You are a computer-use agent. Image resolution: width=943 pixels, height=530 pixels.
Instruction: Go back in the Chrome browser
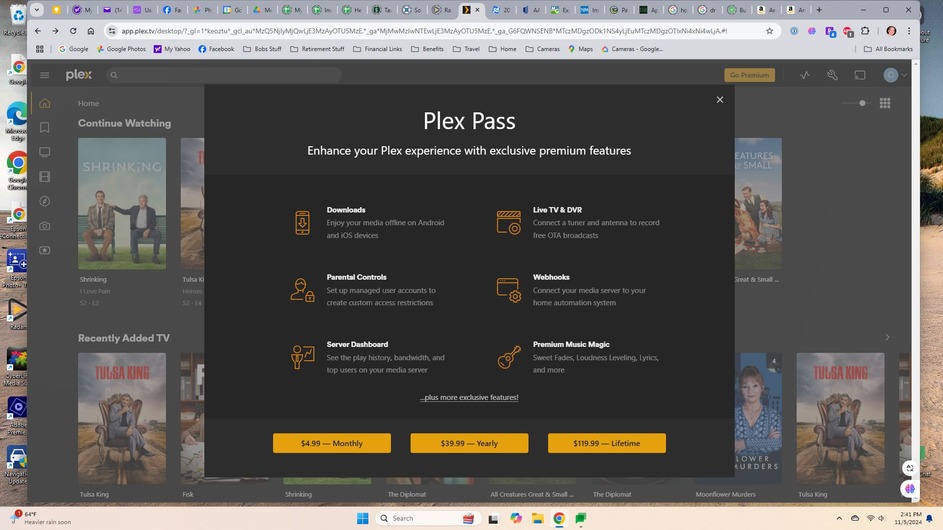(38, 31)
